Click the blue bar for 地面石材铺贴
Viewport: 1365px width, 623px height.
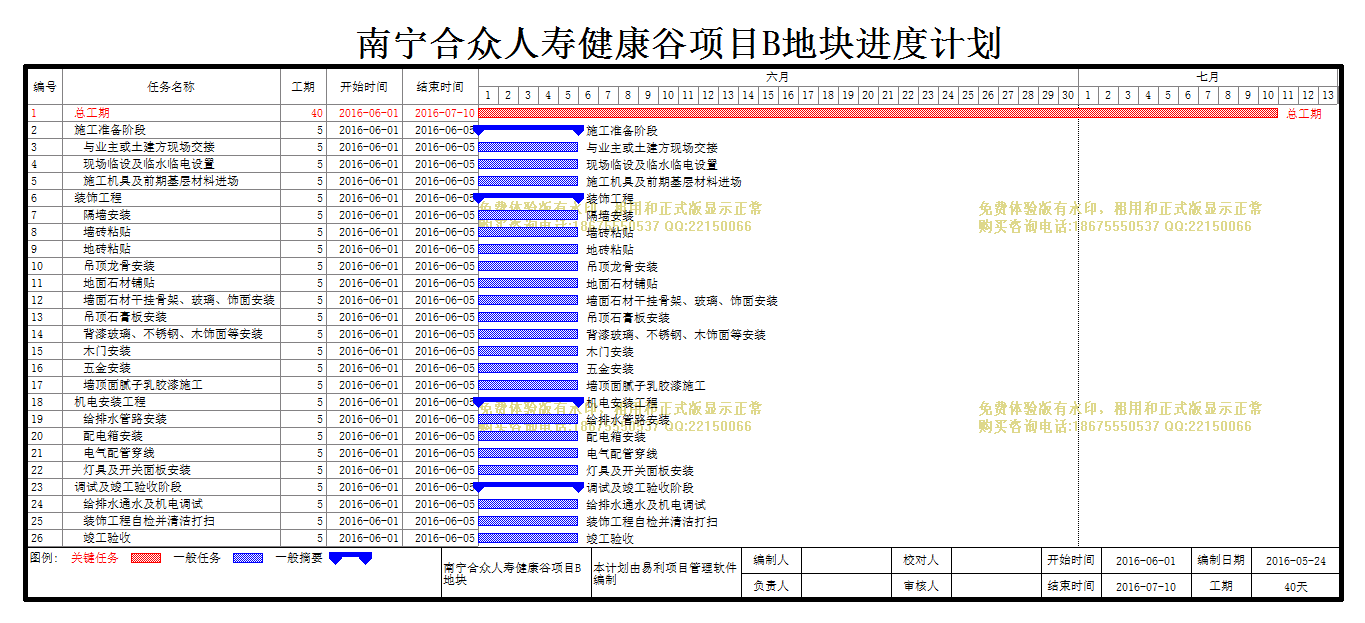[528, 283]
